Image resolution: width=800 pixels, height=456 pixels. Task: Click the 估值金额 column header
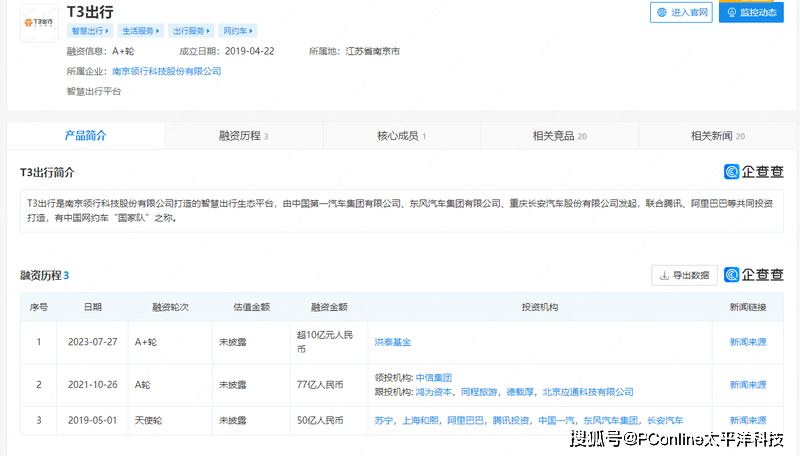coord(252,307)
